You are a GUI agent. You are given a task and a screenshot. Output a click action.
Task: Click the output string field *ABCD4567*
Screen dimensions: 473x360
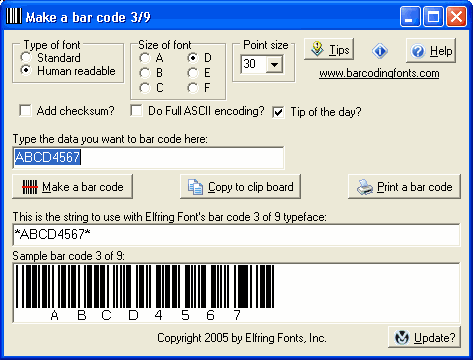(236, 235)
